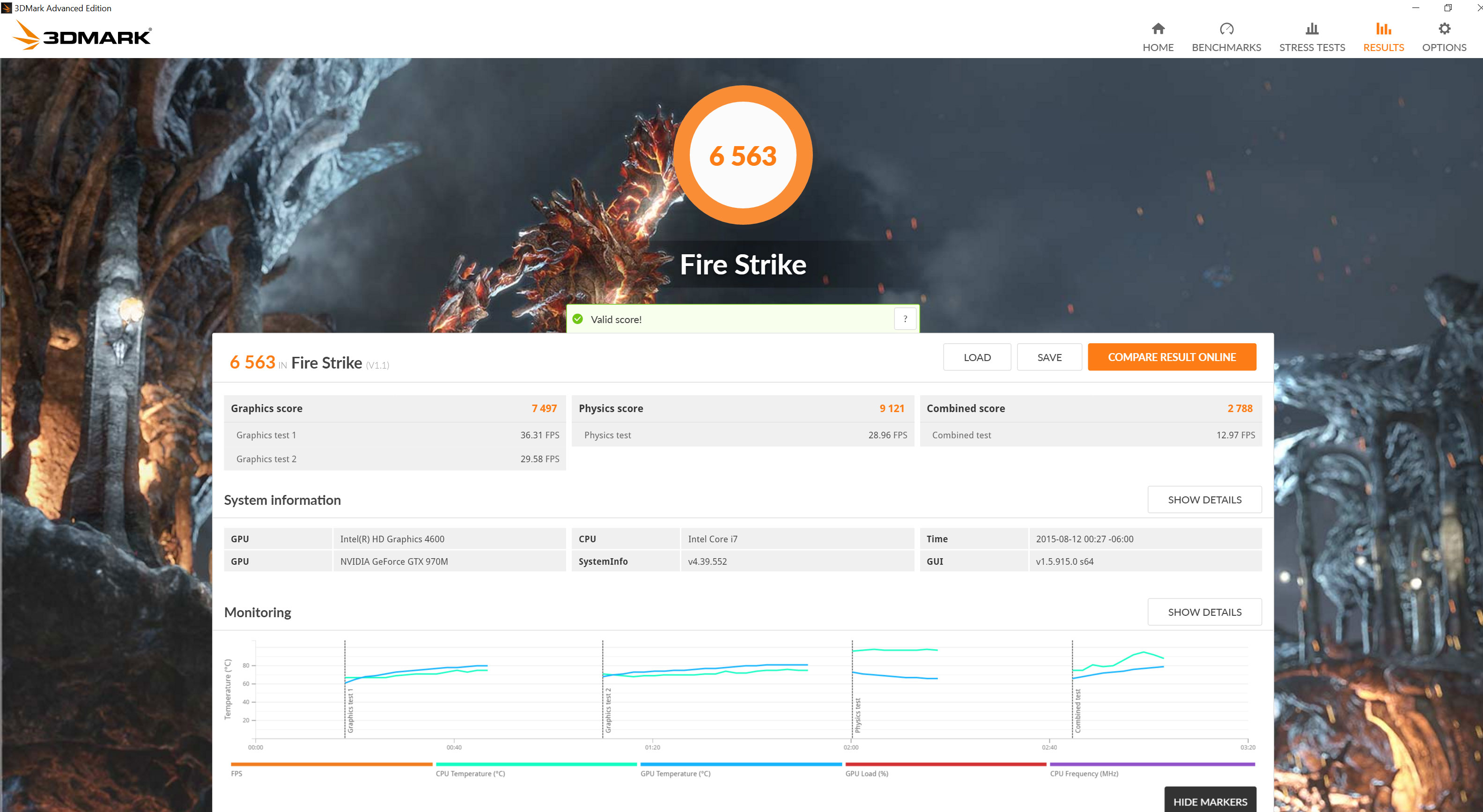Image resolution: width=1483 pixels, height=812 pixels.
Task: Open the OPTIONS tab
Action: click(x=1444, y=37)
